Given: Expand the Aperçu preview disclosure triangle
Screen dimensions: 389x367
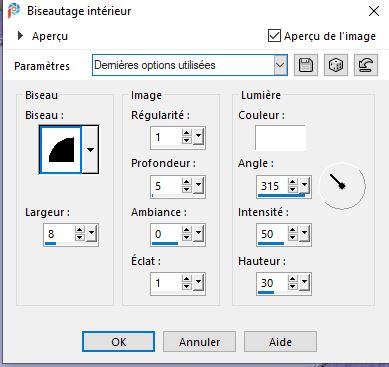Looking at the screenshot, I should 20,35.
